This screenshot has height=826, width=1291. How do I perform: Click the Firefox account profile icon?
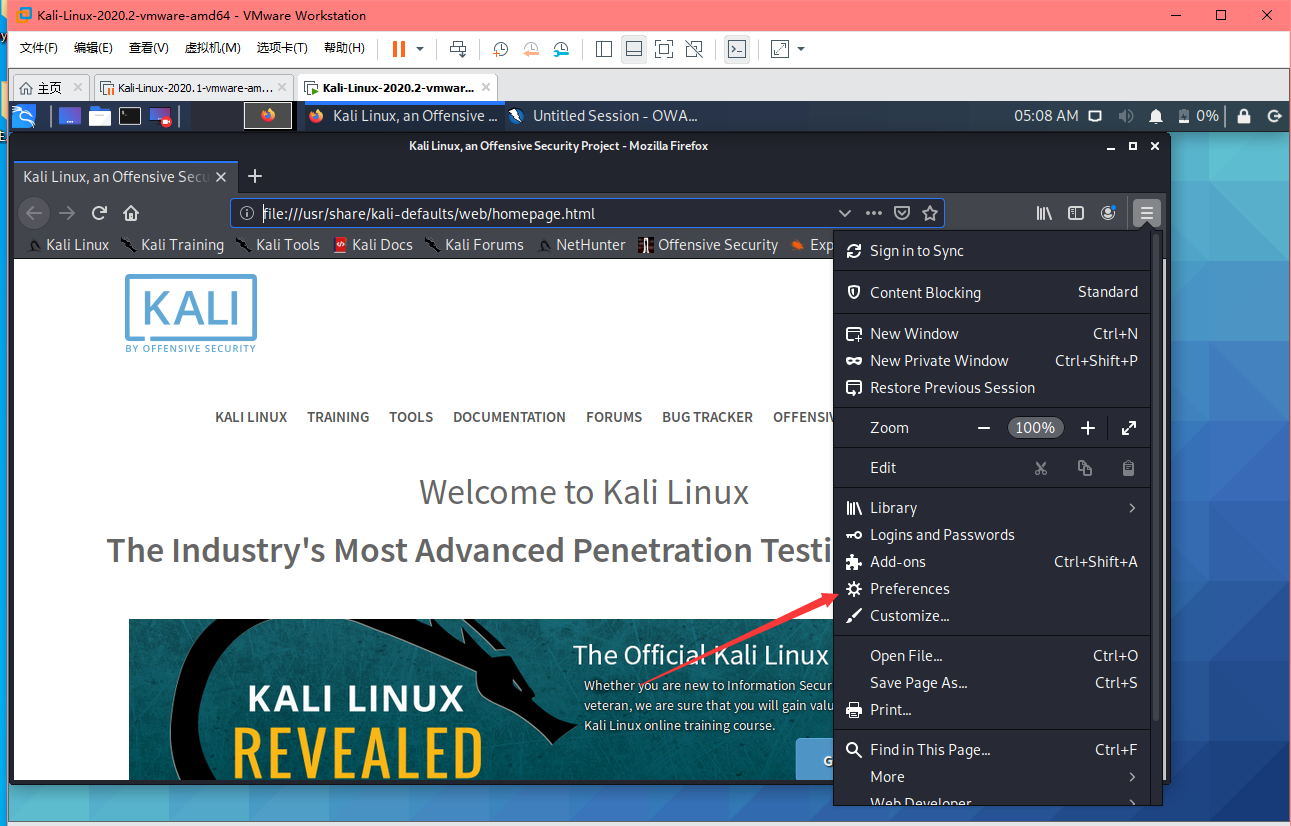[1108, 213]
